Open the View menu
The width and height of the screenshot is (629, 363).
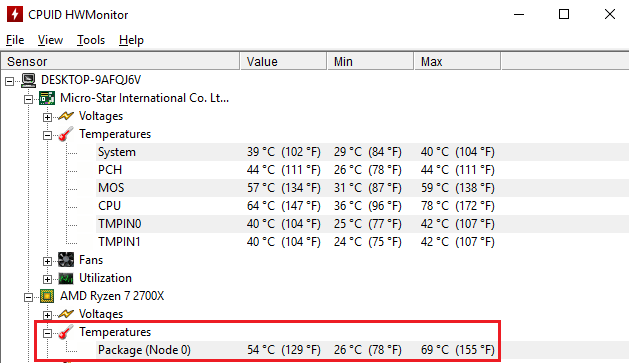pos(50,40)
